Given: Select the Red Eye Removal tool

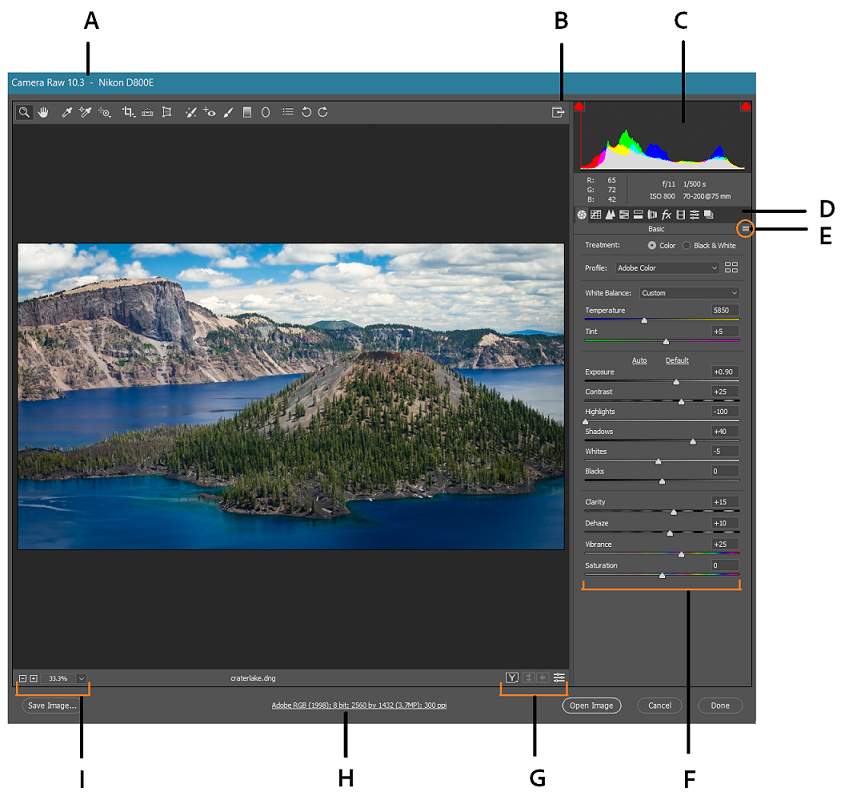Looking at the screenshot, I should (210, 112).
